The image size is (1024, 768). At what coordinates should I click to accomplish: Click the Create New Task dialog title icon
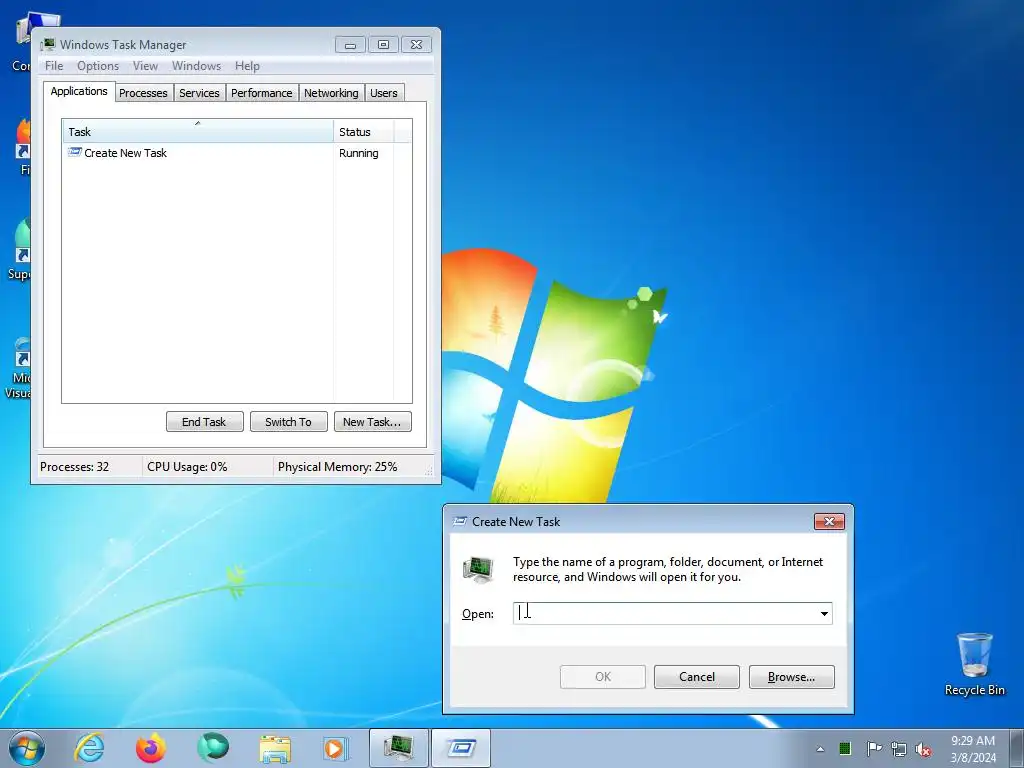[460, 521]
